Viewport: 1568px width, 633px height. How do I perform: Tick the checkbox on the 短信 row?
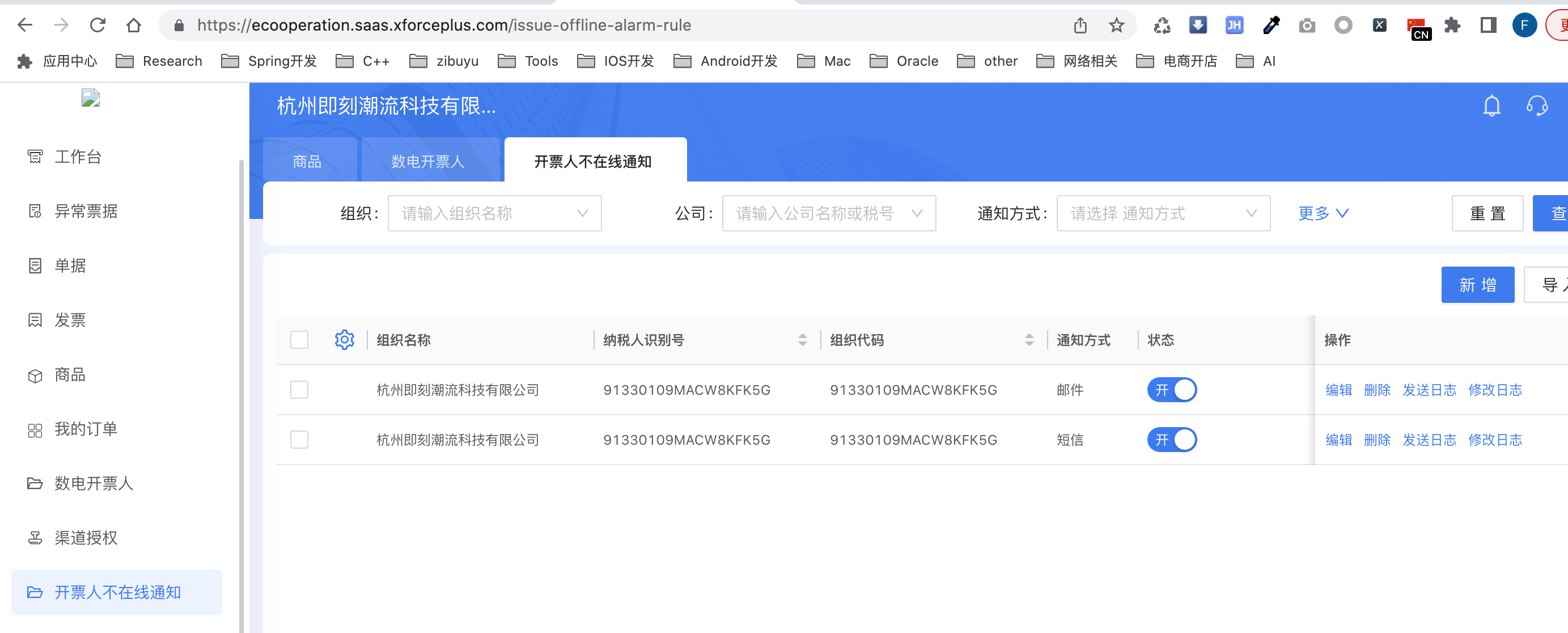click(x=299, y=440)
